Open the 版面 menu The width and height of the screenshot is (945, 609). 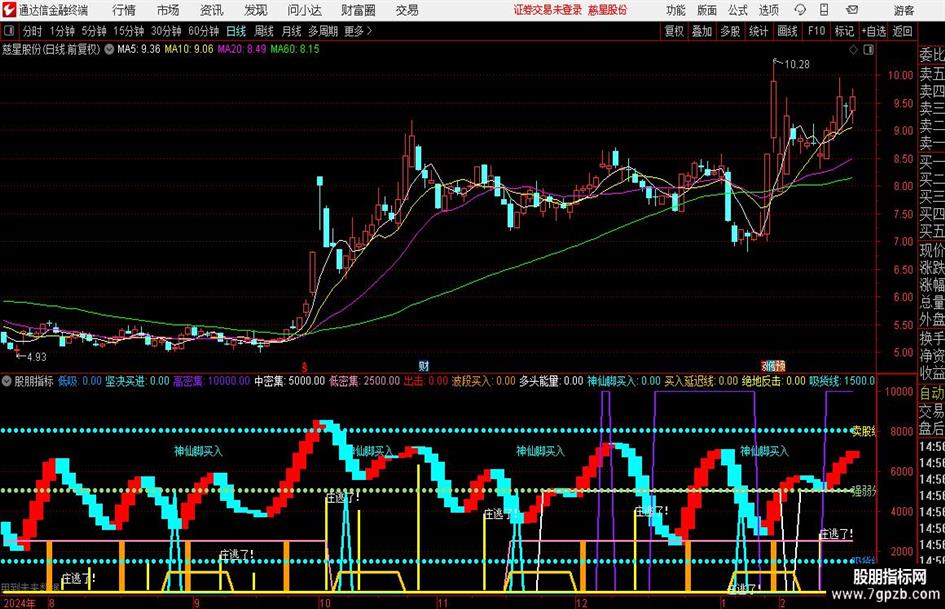[x=706, y=10]
